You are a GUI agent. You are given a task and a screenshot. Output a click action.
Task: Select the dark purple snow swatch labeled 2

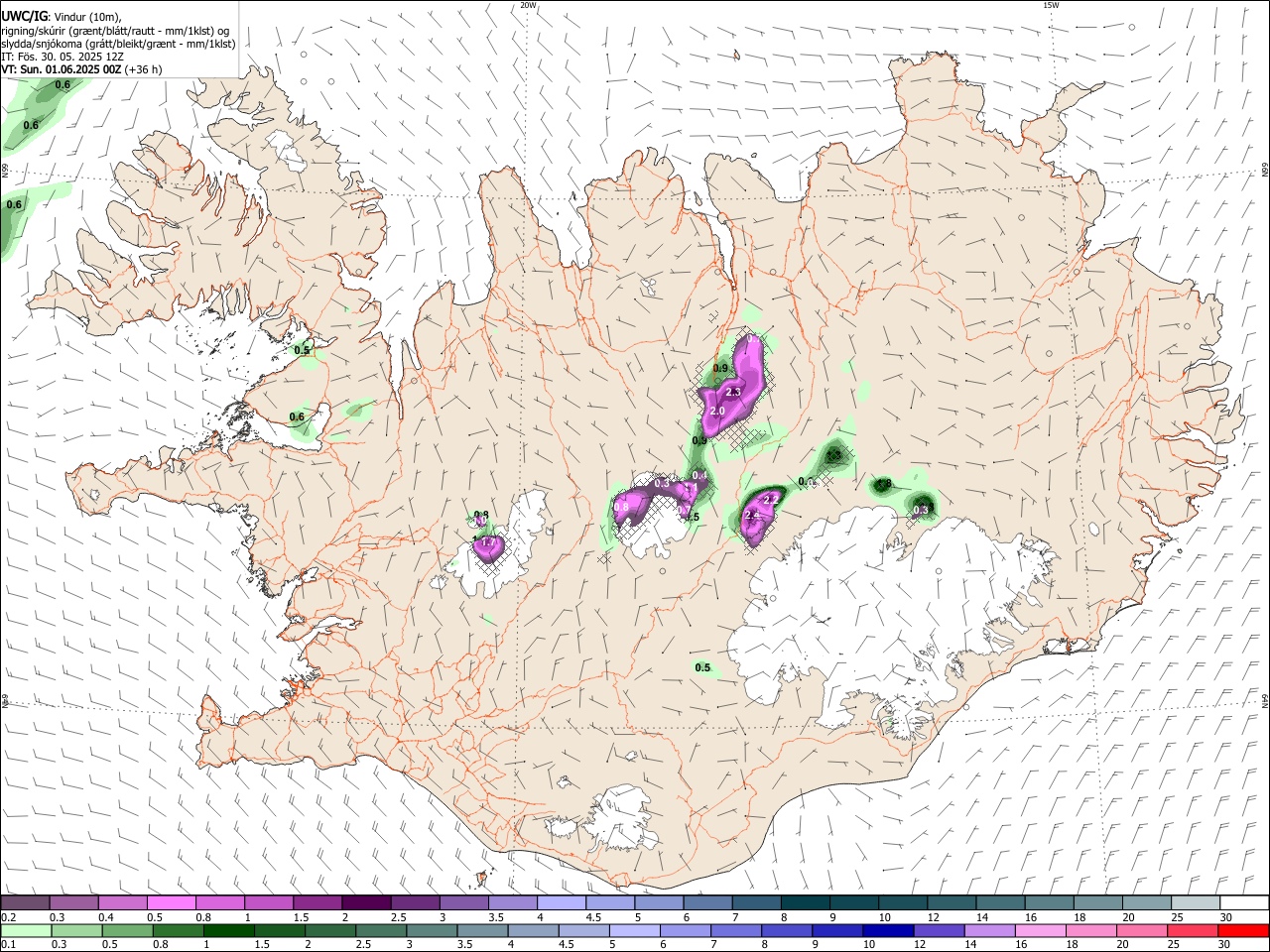pyautogui.click(x=366, y=903)
